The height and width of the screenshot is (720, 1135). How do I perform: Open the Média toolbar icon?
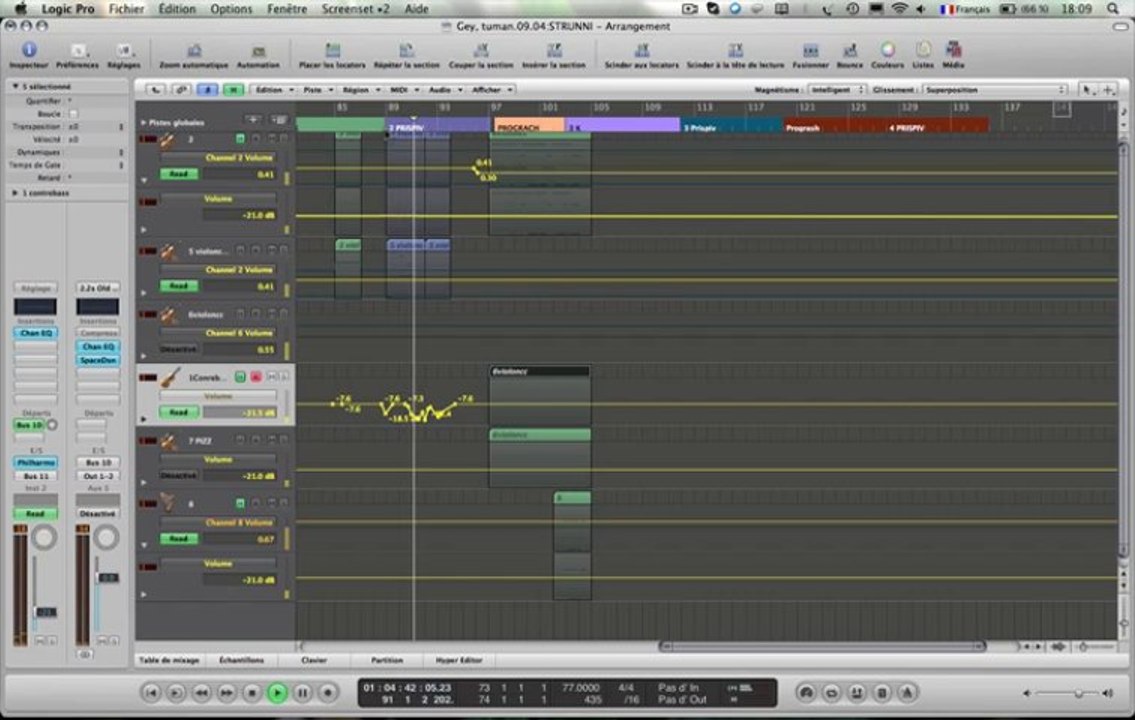tap(953, 50)
